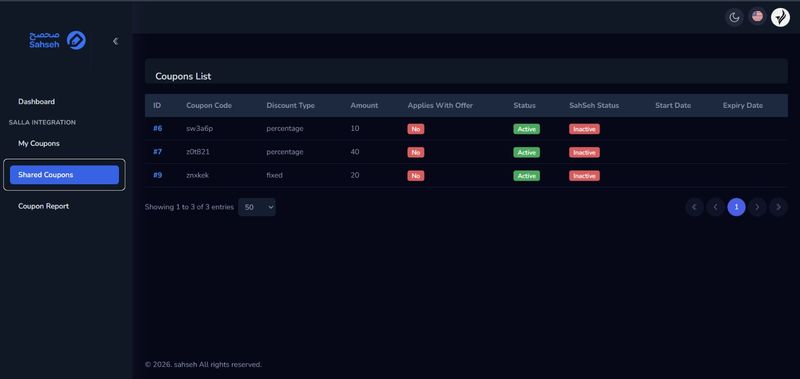
Task: Click Inactive badge for coupon z0t821
Action: point(584,153)
